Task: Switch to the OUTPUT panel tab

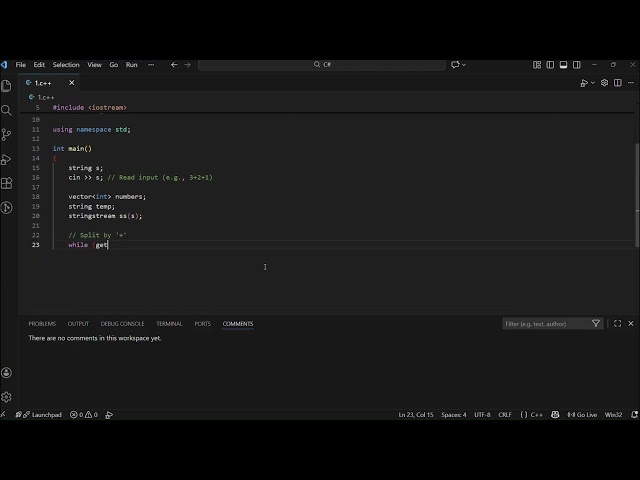Action: point(78,324)
